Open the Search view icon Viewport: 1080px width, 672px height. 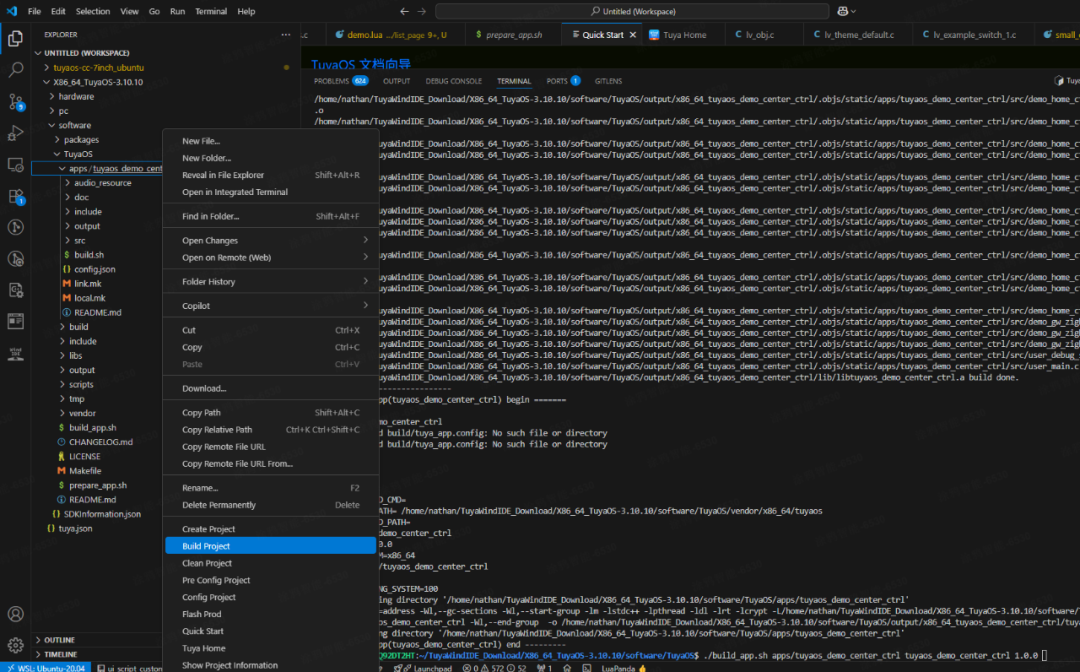15,70
